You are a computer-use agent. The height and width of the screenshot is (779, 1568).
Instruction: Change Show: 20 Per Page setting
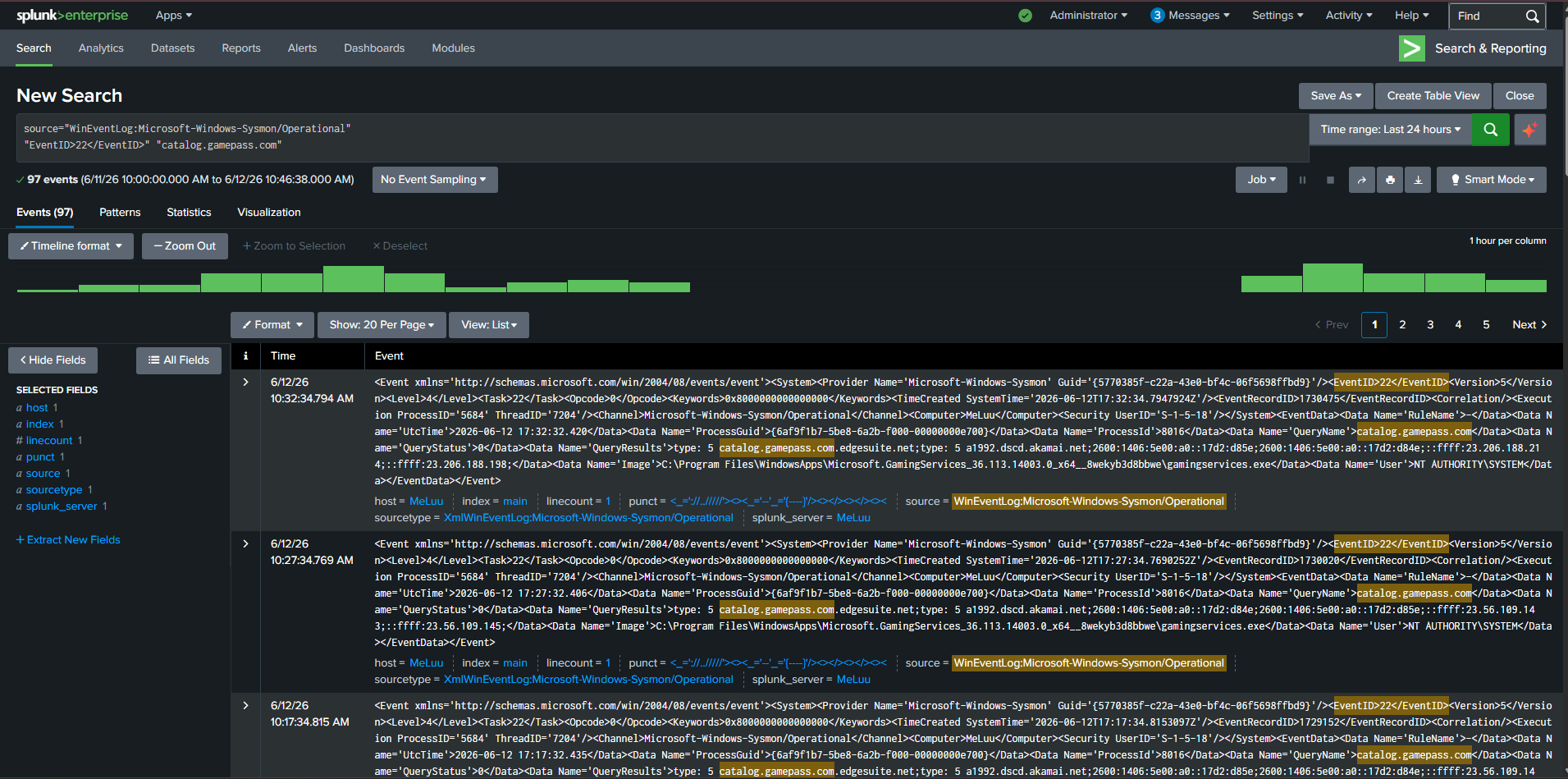tap(382, 325)
